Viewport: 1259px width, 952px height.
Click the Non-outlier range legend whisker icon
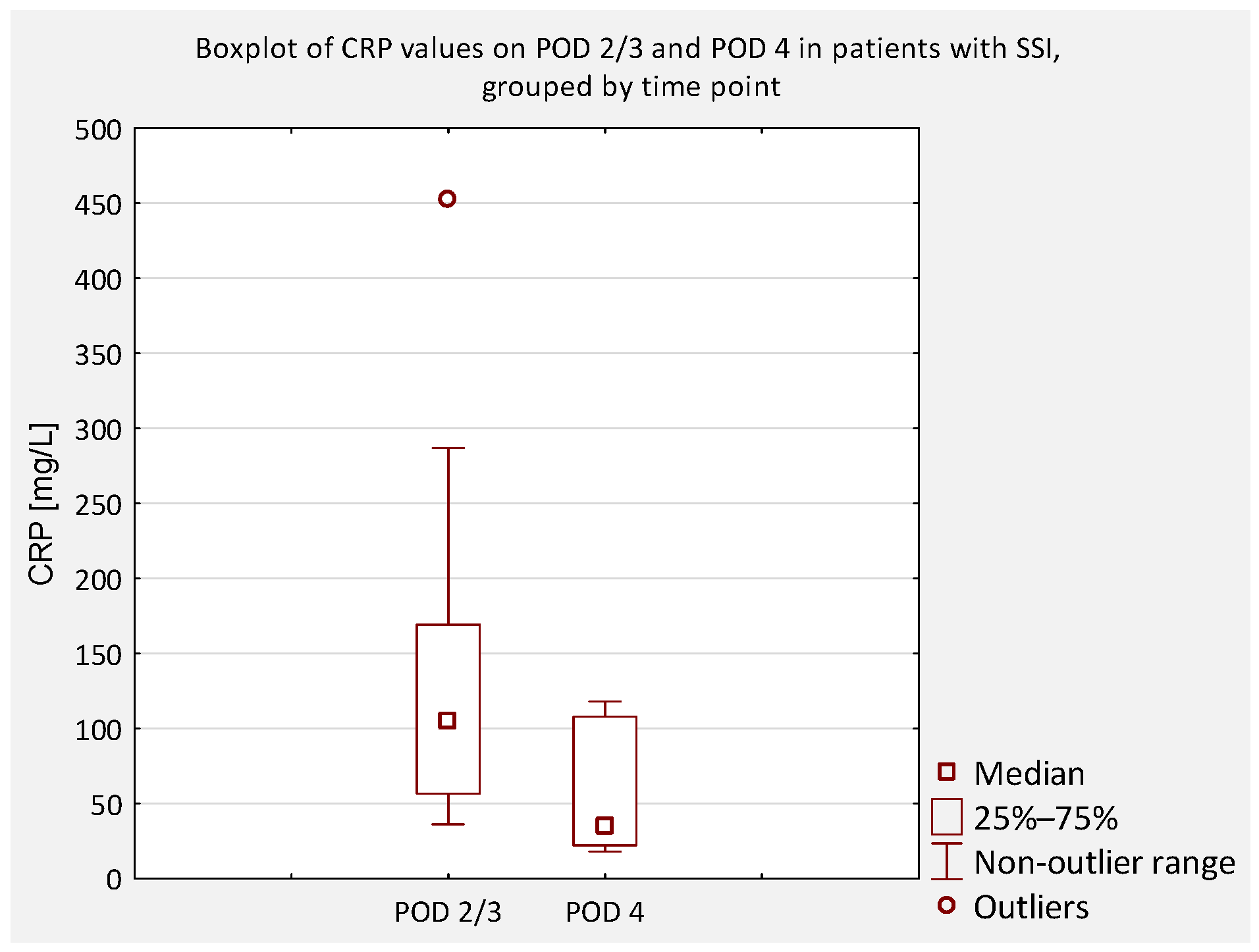coord(946,861)
